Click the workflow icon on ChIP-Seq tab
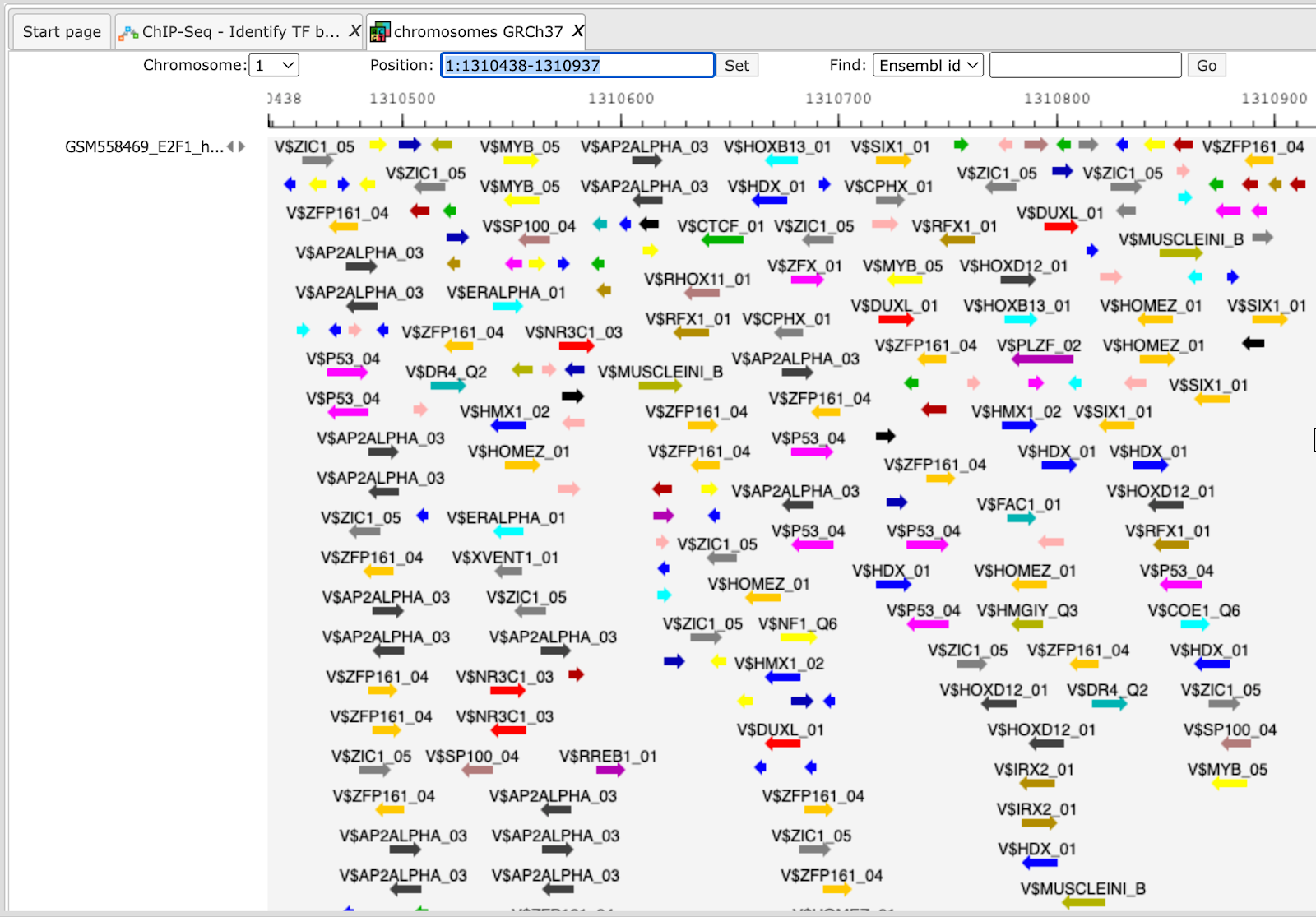The height and width of the screenshot is (917, 1316). (x=128, y=33)
